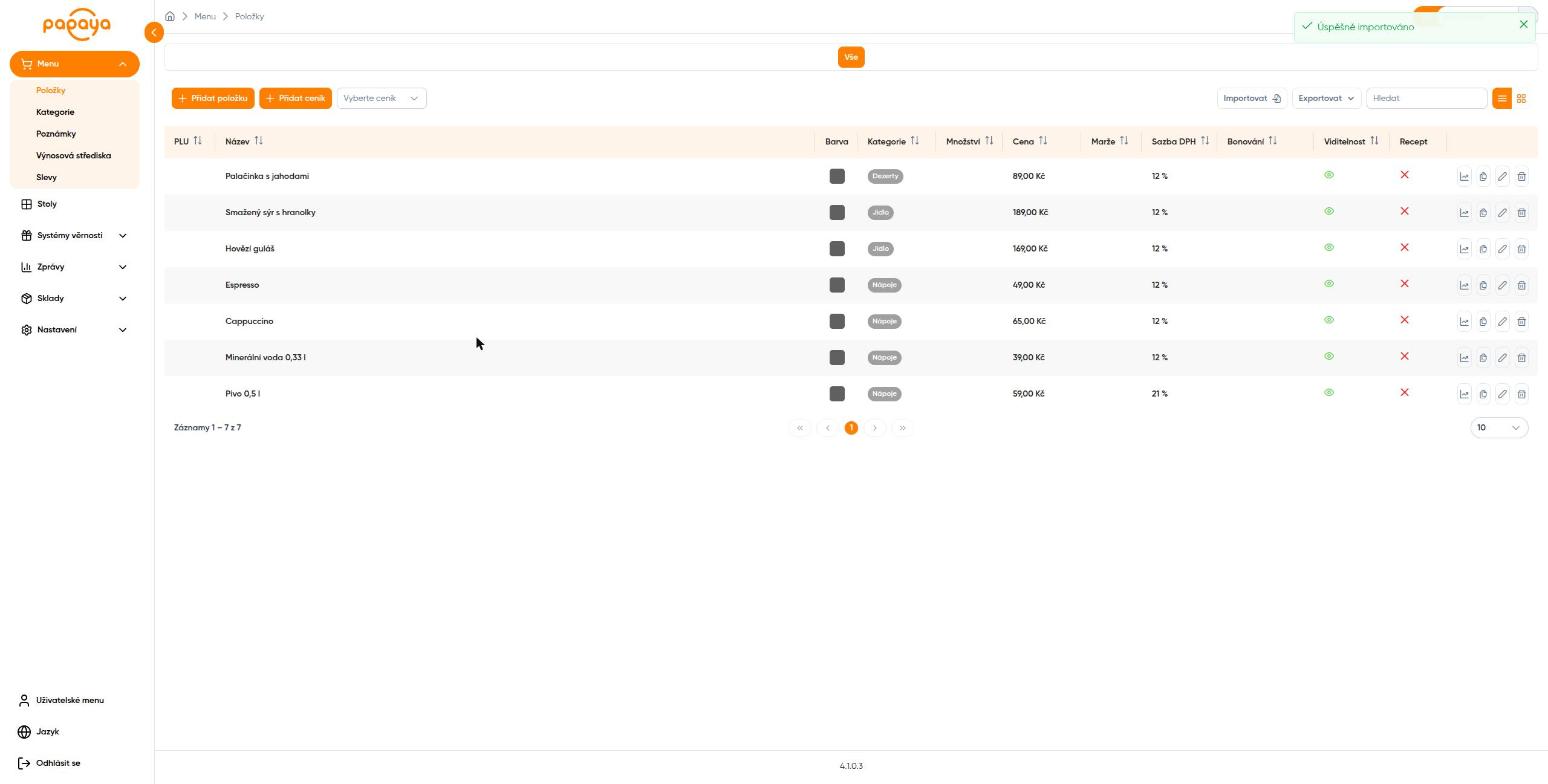Image resolution: width=1548 pixels, height=784 pixels.
Task: Sort items by Název column
Action: 258,141
